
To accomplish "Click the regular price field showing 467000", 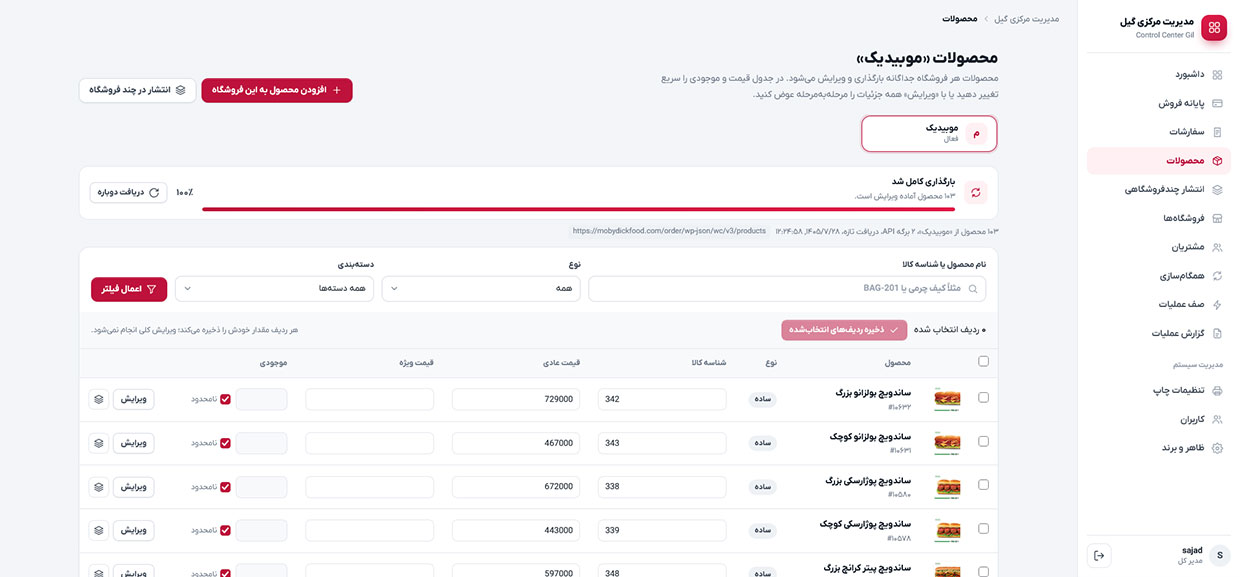I will coord(516,443).
